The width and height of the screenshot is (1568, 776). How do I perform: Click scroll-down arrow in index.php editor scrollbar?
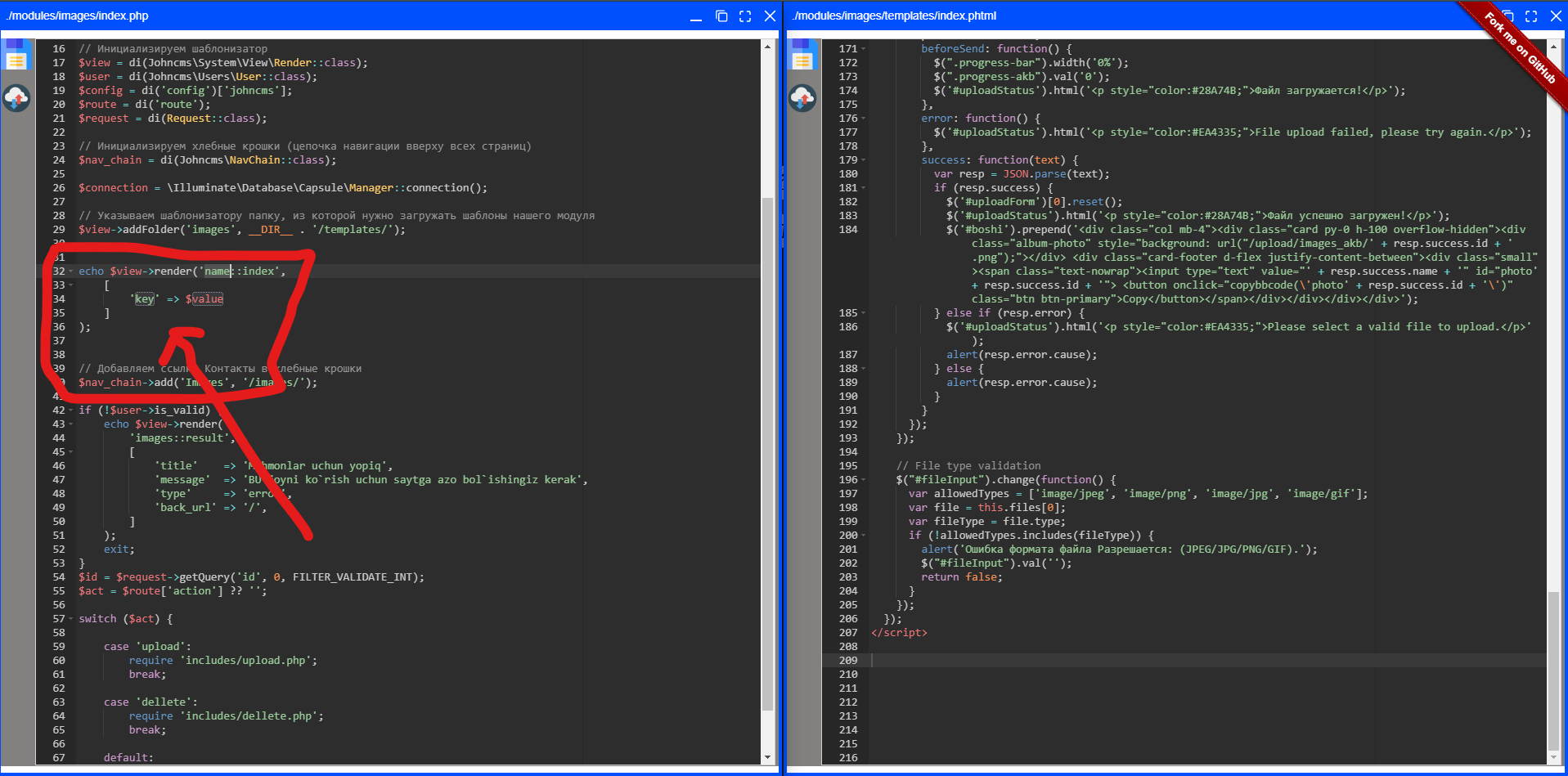coord(767,757)
